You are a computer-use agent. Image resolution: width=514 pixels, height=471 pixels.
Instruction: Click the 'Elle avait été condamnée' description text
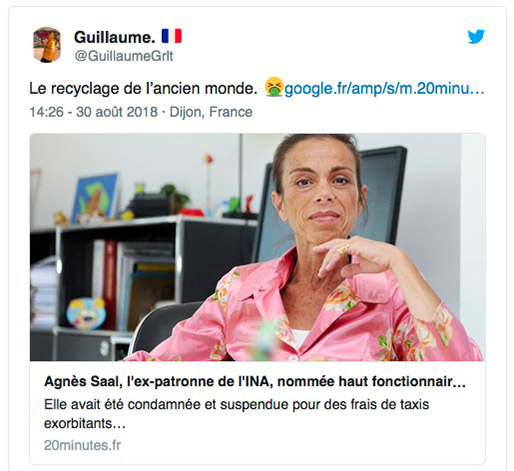click(x=236, y=404)
